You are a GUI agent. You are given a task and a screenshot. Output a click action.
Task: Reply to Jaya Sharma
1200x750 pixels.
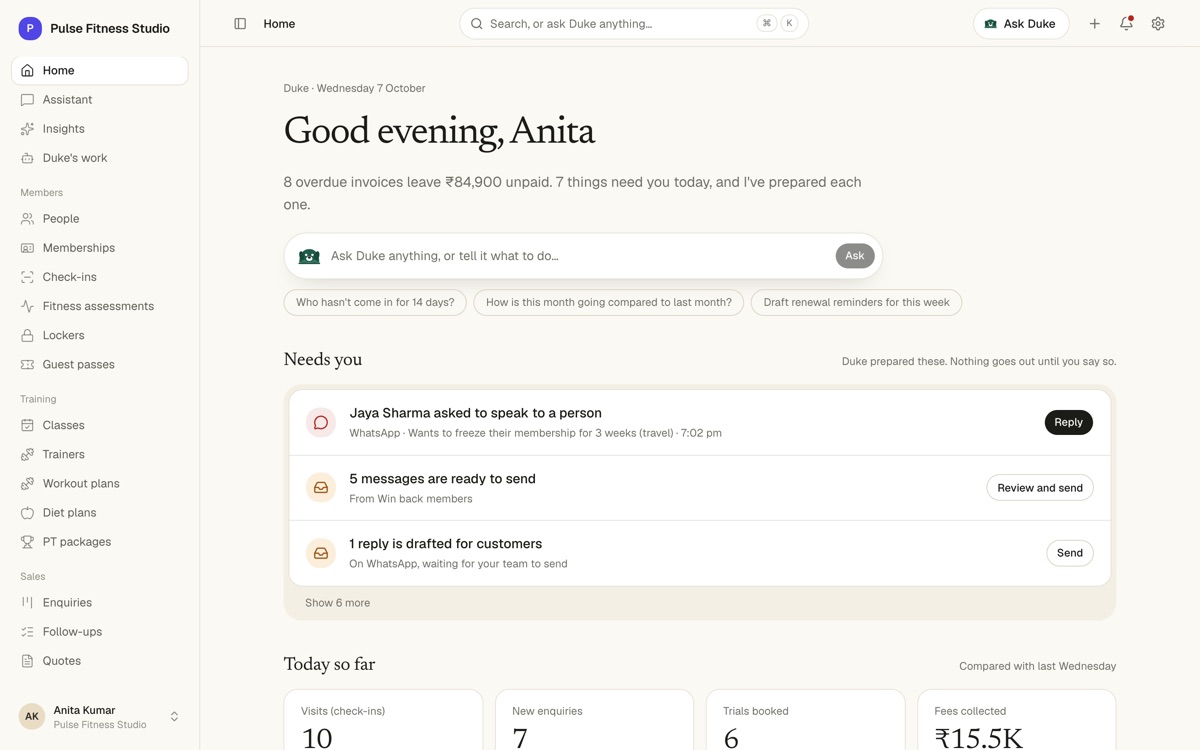1068,423
